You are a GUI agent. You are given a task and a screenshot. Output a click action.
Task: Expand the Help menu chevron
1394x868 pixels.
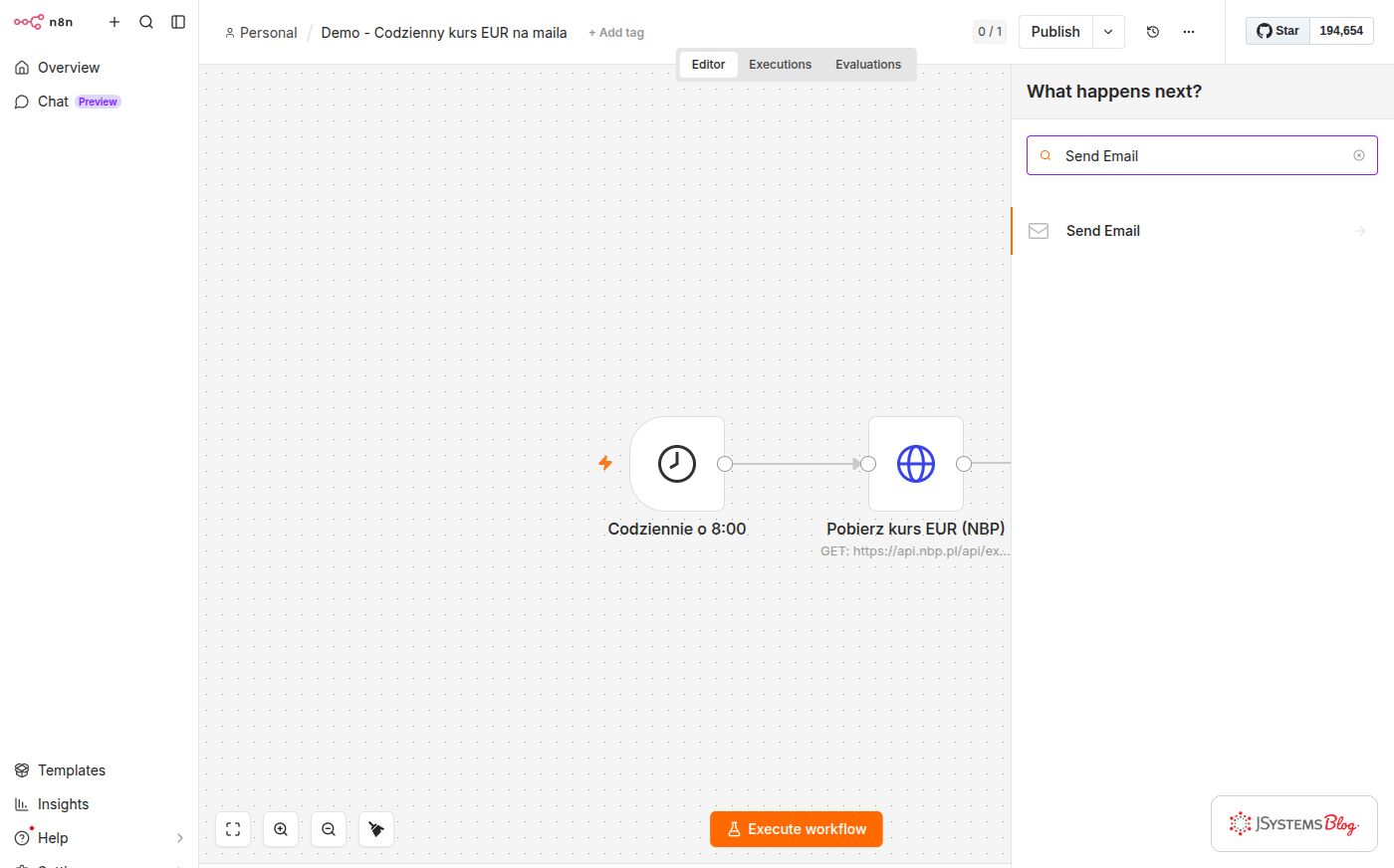[180, 838]
